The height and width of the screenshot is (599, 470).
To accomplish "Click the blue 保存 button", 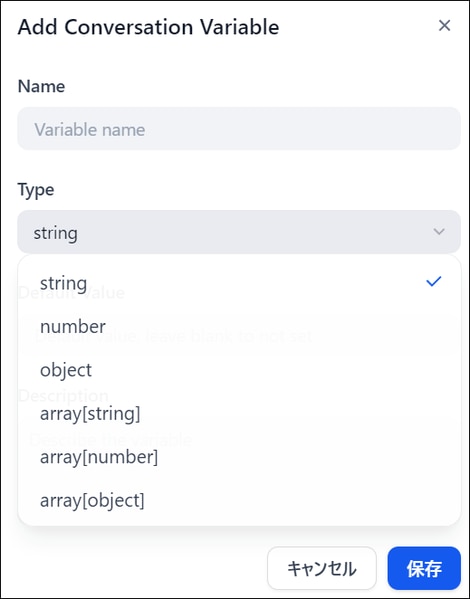I will point(424,568).
